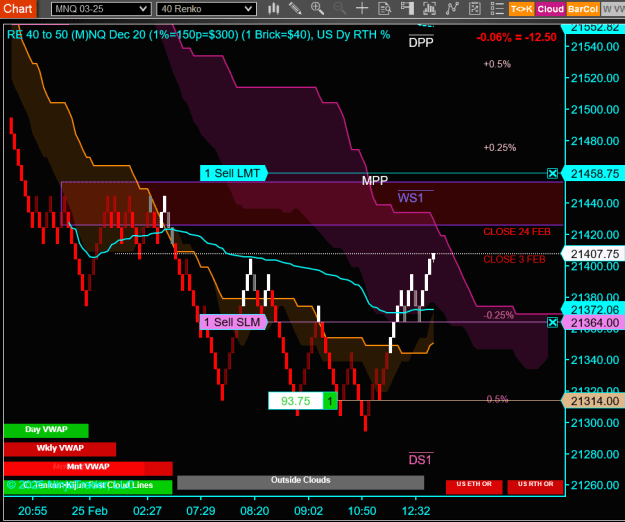Open the indicators line icon
Image resolution: width=625 pixels, height=522 pixels.
pyautogui.click(x=452, y=8)
